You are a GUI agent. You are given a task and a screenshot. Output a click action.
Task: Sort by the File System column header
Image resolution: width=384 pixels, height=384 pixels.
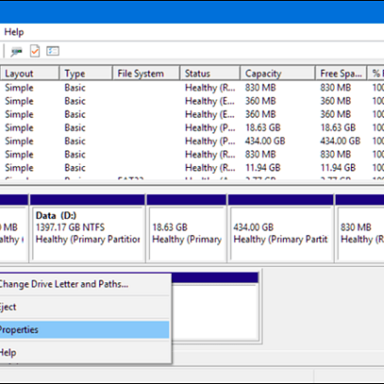(146, 73)
